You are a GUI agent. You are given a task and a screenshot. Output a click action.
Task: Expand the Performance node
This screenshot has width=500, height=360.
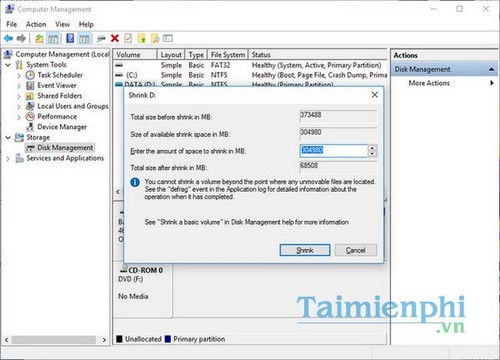pyautogui.click(x=19, y=117)
